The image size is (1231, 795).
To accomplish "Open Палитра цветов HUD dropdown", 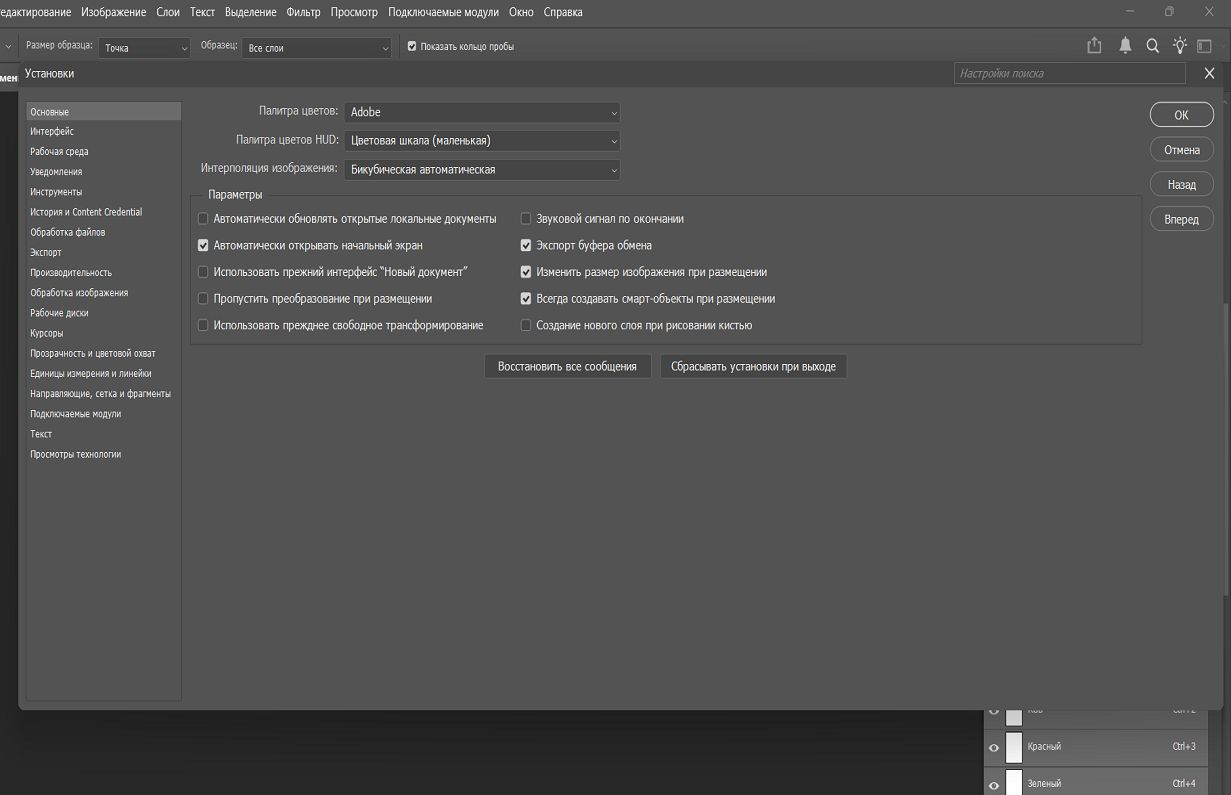I will [482, 141].
